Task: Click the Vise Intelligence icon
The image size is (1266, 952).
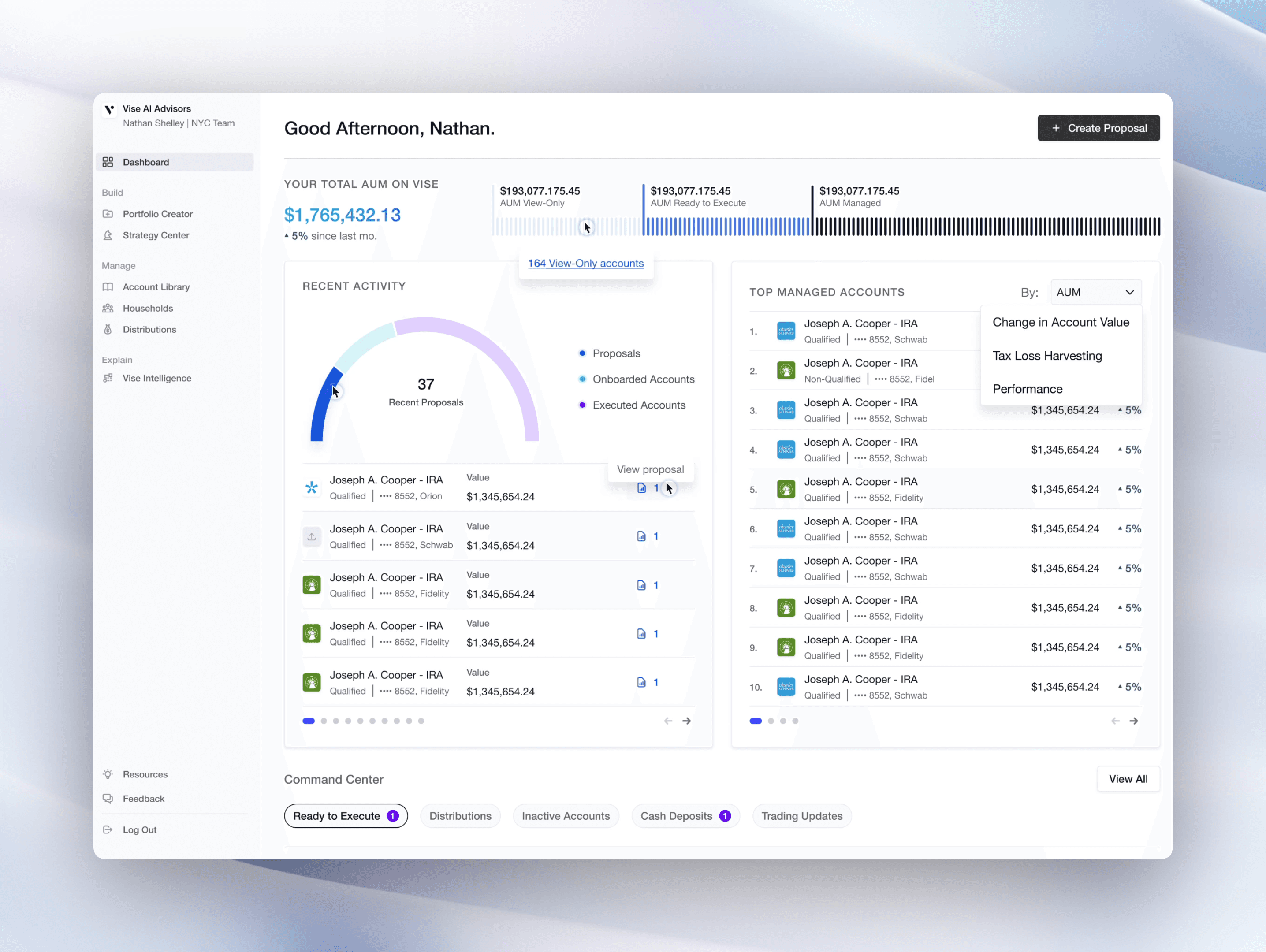Action: click(108, 378)
